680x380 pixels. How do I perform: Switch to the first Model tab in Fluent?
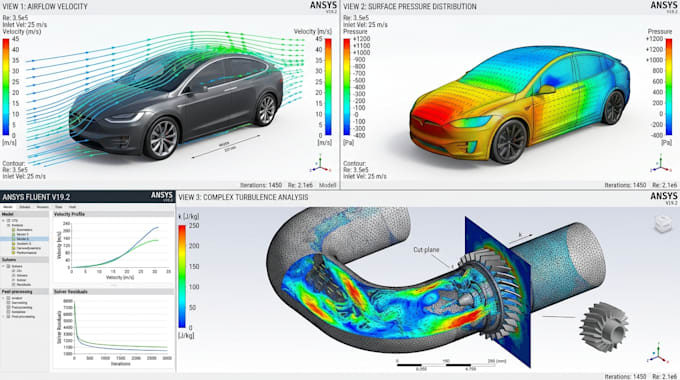point(8,207)
